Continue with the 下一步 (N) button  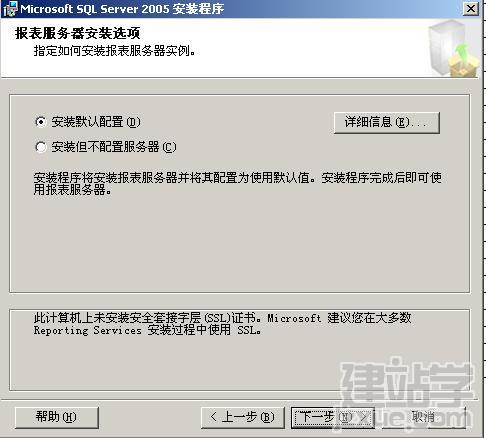pos(333,417)
